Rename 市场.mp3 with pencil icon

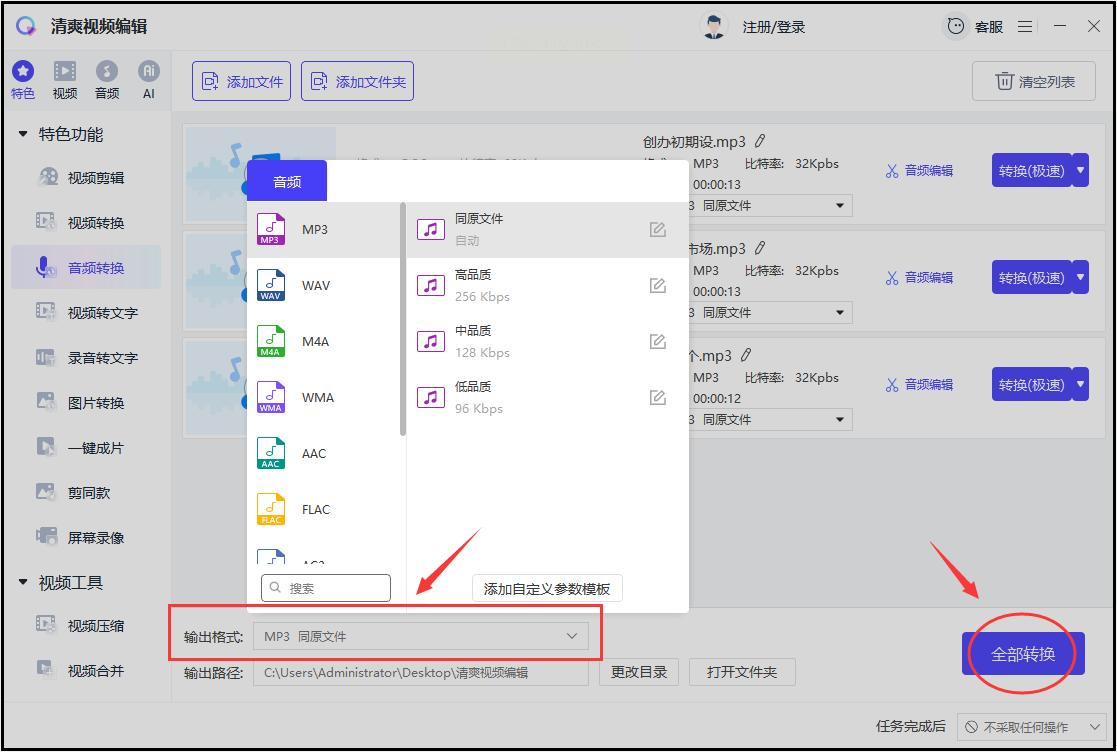coord(760,248)
